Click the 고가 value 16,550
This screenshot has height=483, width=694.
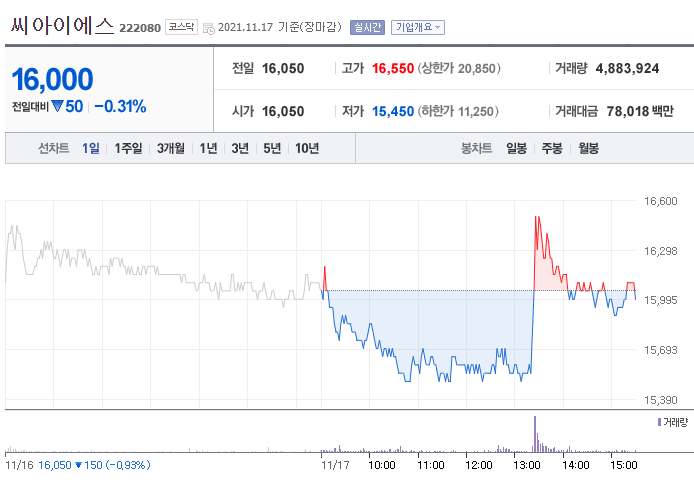pyautogui.click(x=393, y=68)
